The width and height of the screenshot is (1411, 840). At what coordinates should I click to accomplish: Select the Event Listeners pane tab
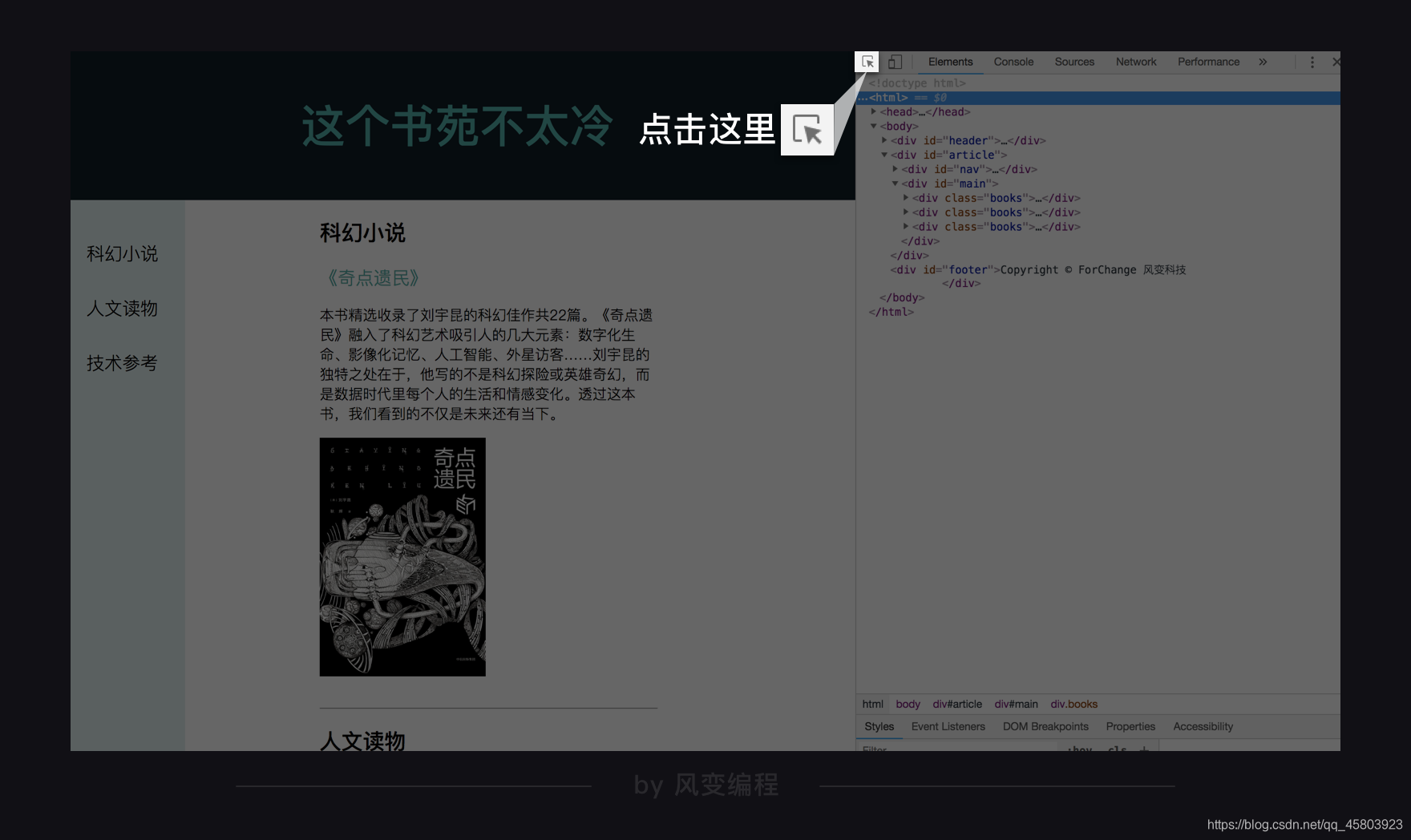(x=948, y=726)
